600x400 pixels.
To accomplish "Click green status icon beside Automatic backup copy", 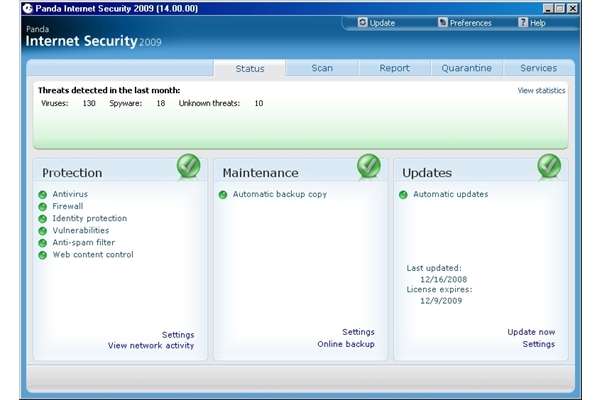I will (x=223, y=195).
